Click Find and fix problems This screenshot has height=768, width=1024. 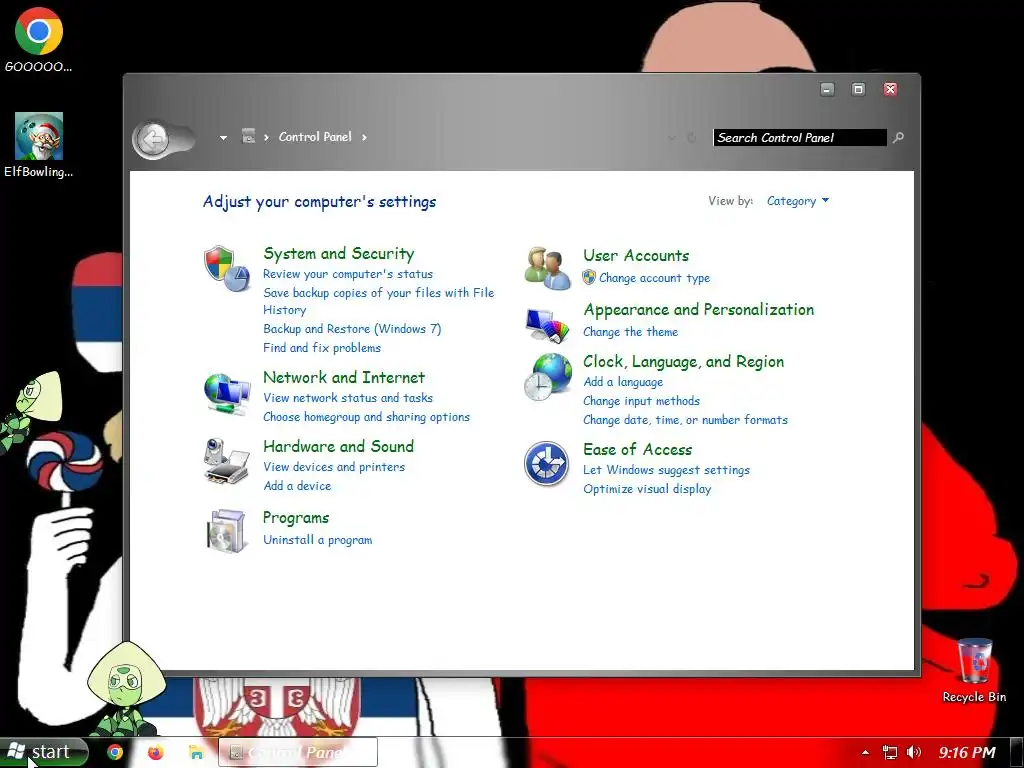pyautogui.click(x=321, y=348)
